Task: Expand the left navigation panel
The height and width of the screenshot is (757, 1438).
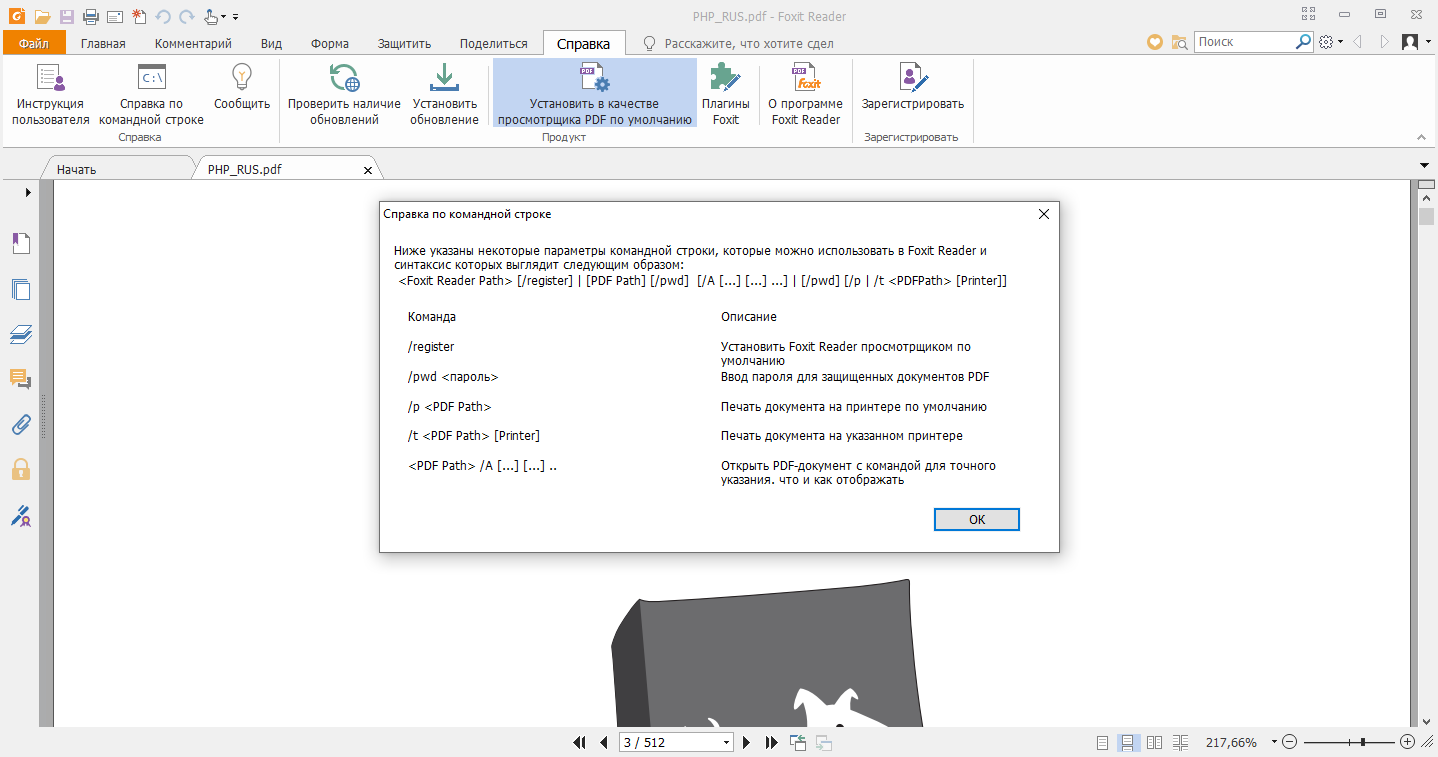Action: [28, 191]
